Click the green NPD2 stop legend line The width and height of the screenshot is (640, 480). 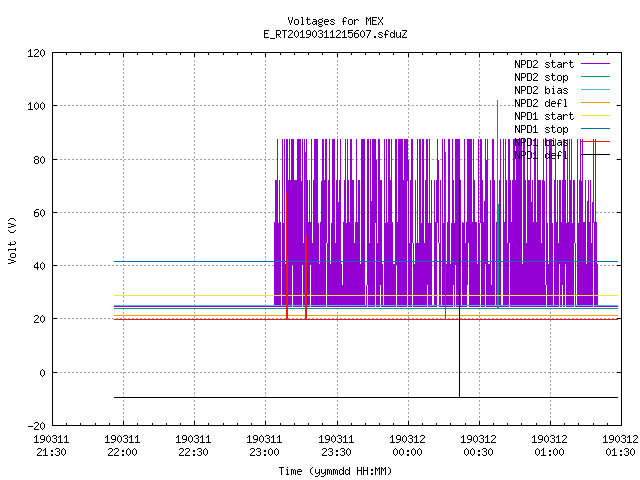595,76
